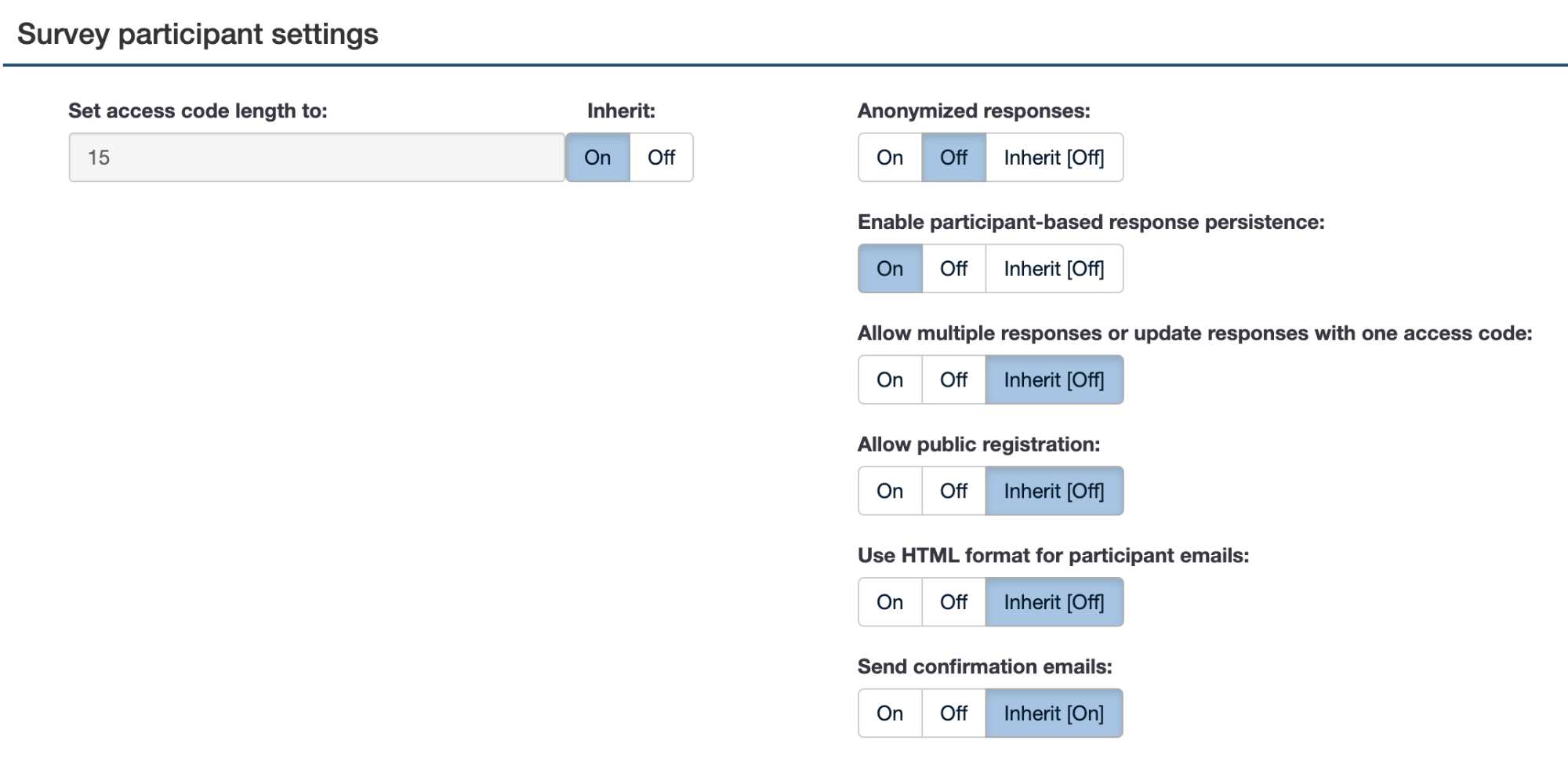Viewport: 1568px width, 766px height.
Task: Turn On multiple responses with one access code
Action: pos(890,380)
